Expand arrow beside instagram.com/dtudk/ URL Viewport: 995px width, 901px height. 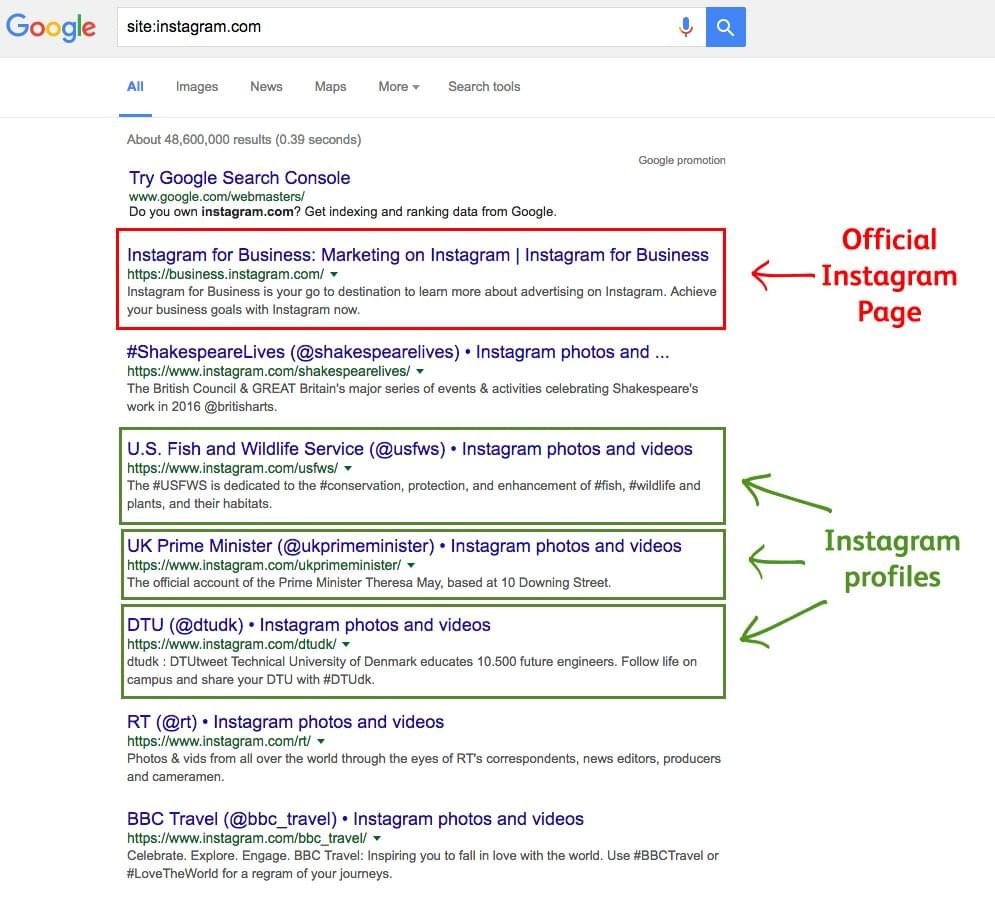pos(346,644)
